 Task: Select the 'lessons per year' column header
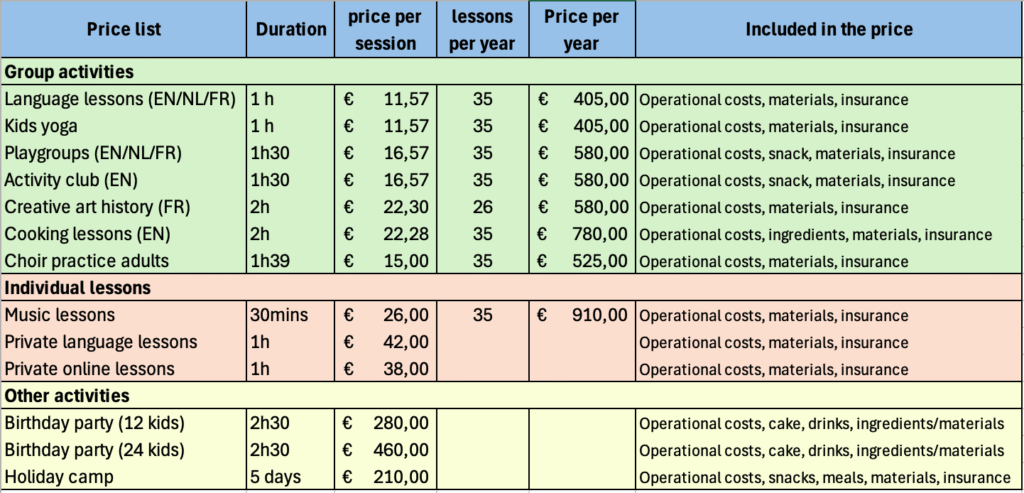tap(483, 30)
